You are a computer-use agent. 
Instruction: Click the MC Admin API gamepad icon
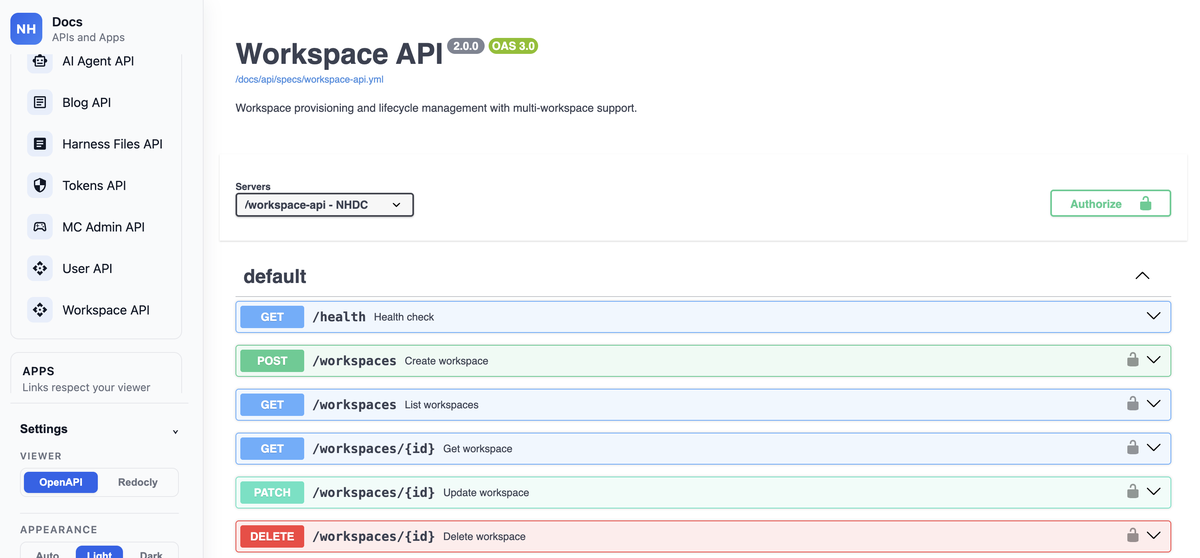40,227
